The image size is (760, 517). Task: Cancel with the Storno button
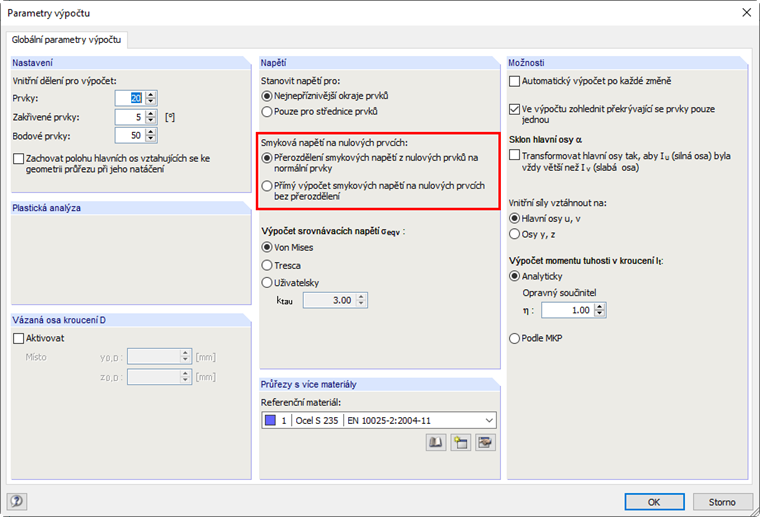tap(722, 502)
